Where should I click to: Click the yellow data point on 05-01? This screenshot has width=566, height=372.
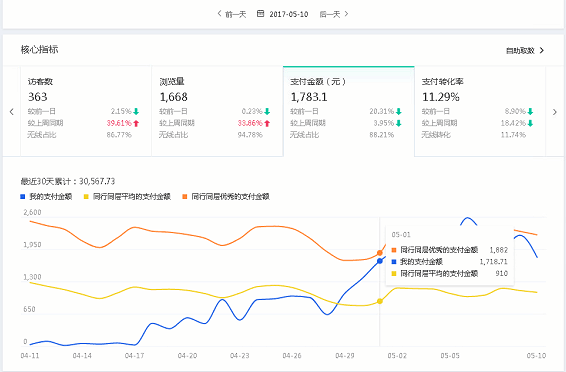click(380, 301)
